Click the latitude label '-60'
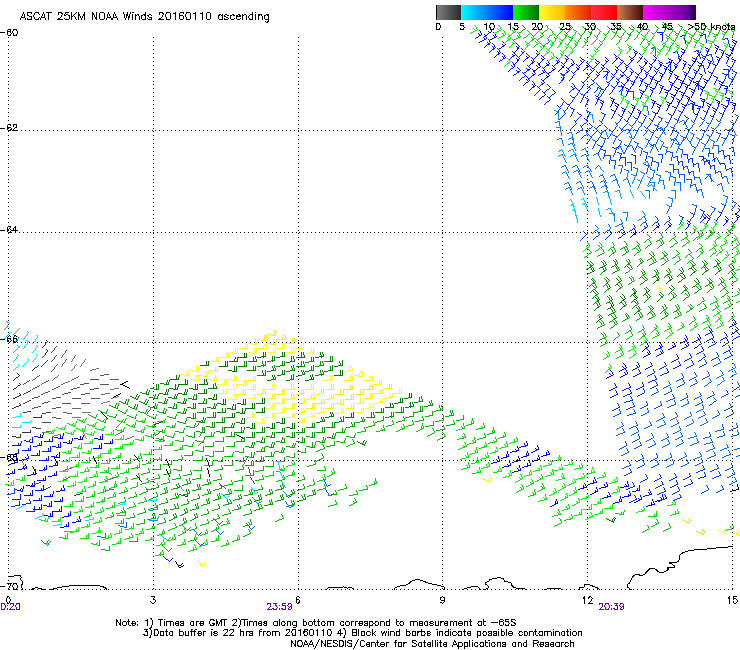This screenshot has width=740, height=650. [10, 33]
